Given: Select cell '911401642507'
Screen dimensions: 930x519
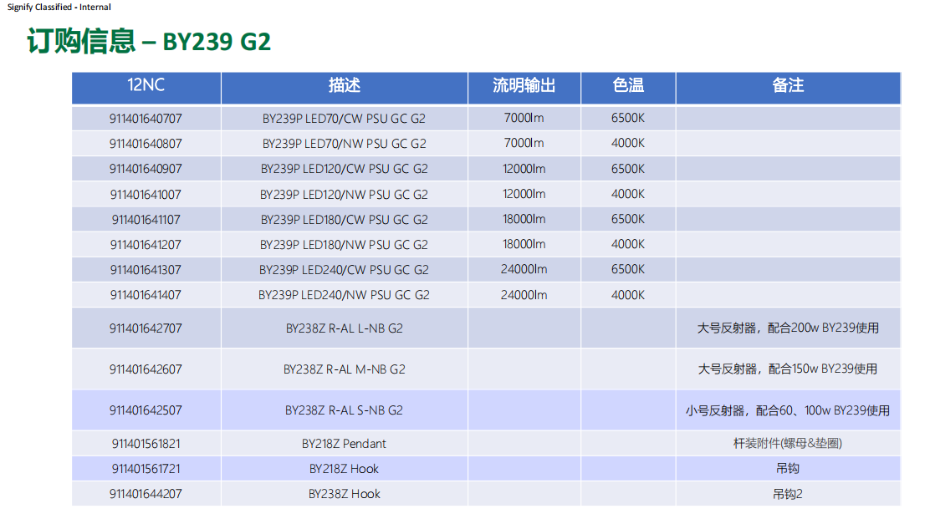Looking at the screenshot, I should [x=146, y=410].
